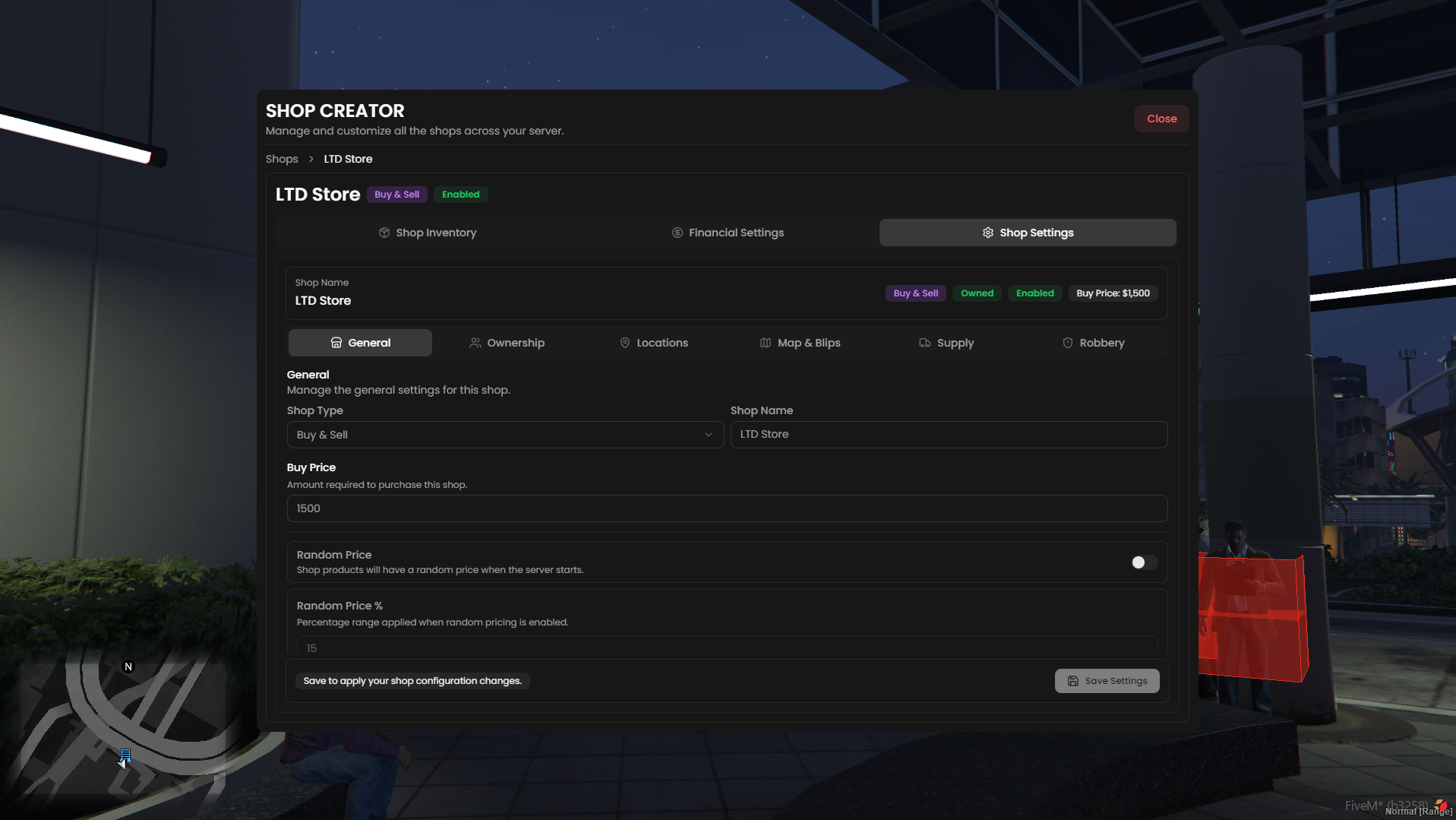The height and width of the screenshot is (820, 1456).
Task: Select the General sub-tab
Action: pos(360,343)
